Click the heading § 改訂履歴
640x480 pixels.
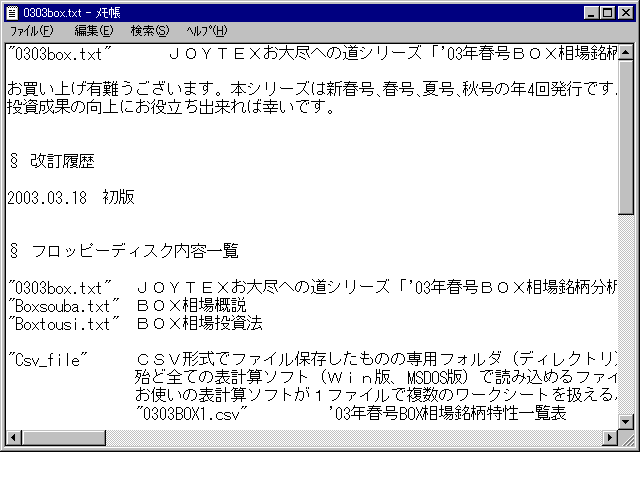click(52, 161)
